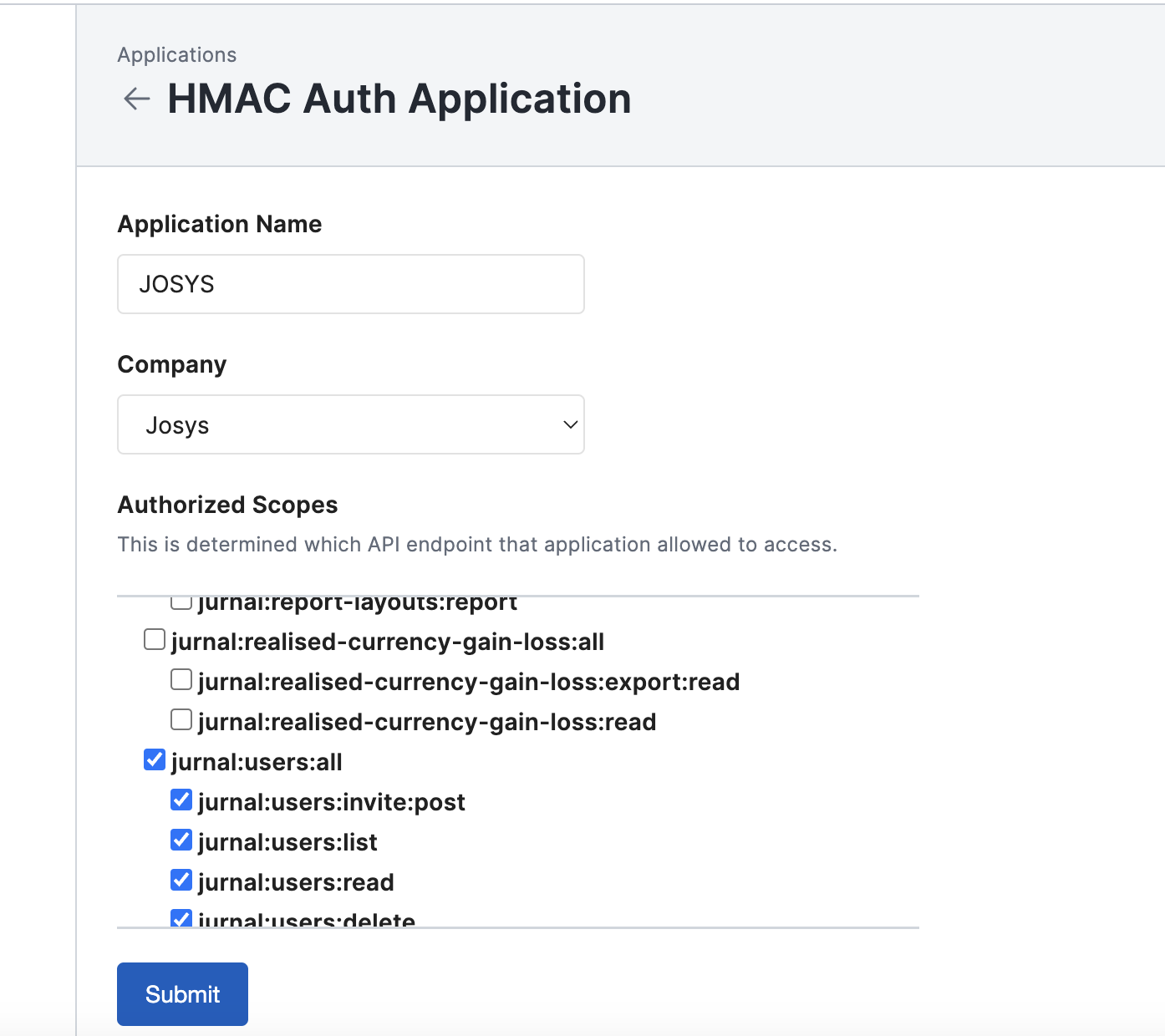Open the Company dropdown showing Josys

coord(350,424)
